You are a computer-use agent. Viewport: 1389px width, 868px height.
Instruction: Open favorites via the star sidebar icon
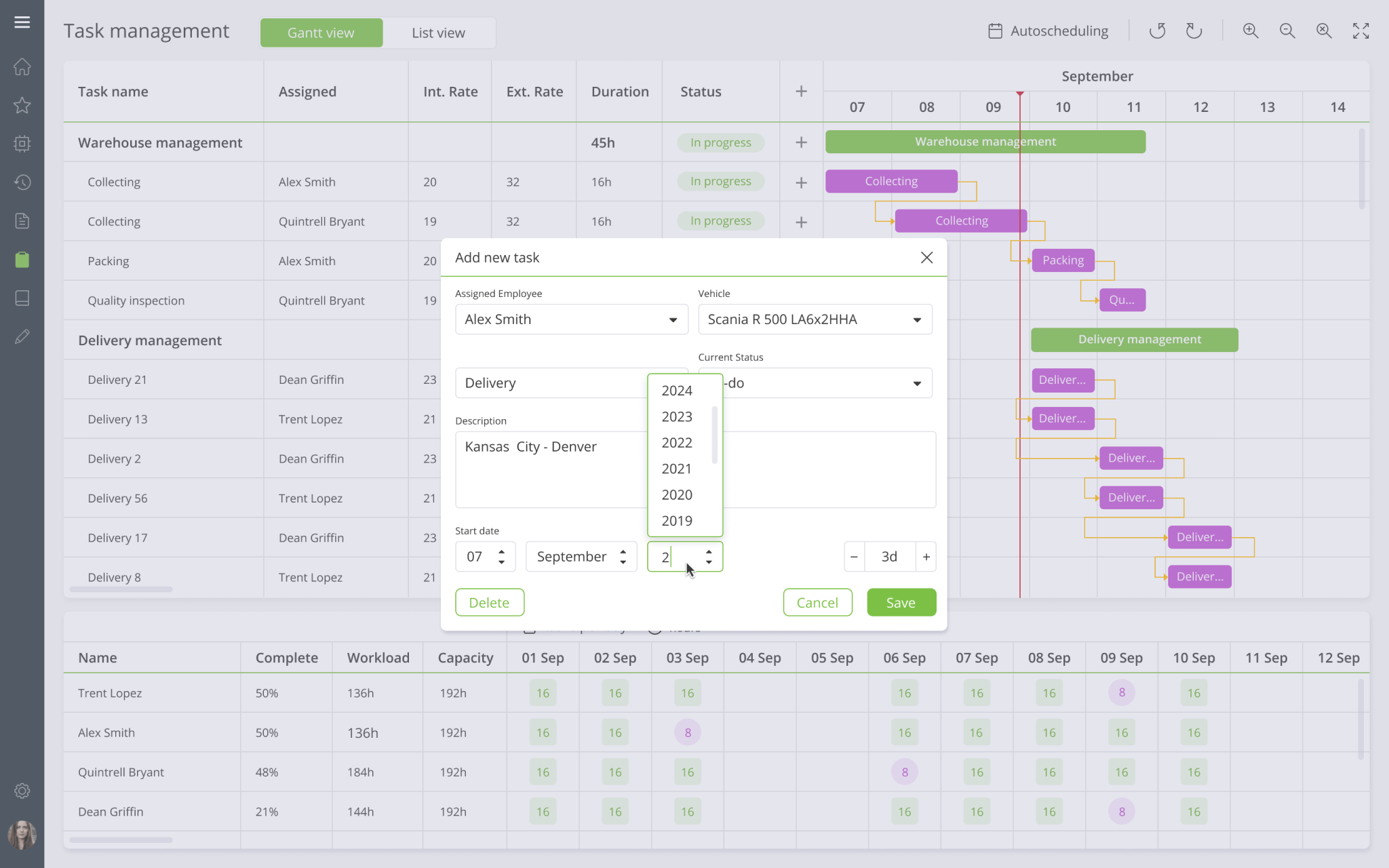point(22,105)
